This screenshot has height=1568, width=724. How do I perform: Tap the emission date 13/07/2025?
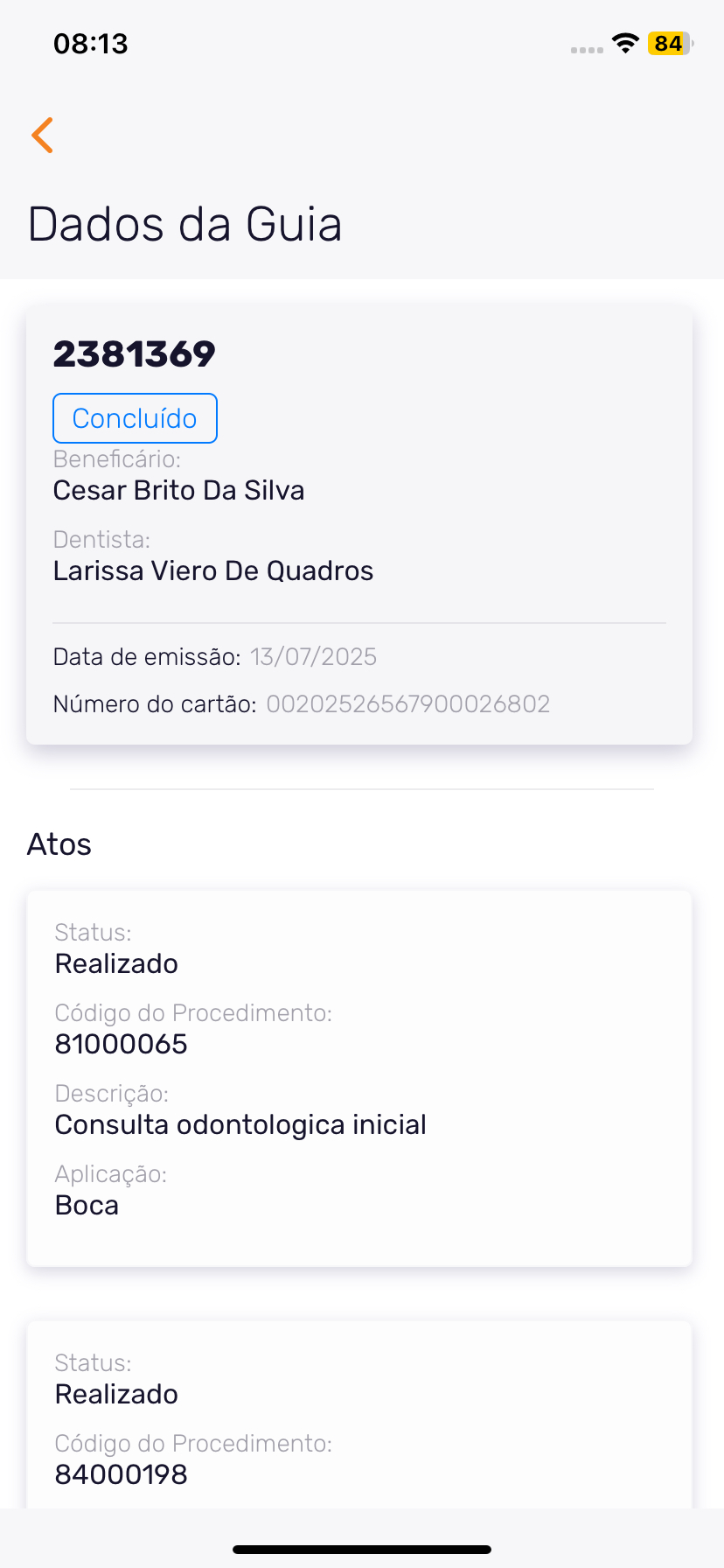tap(313, 657)
